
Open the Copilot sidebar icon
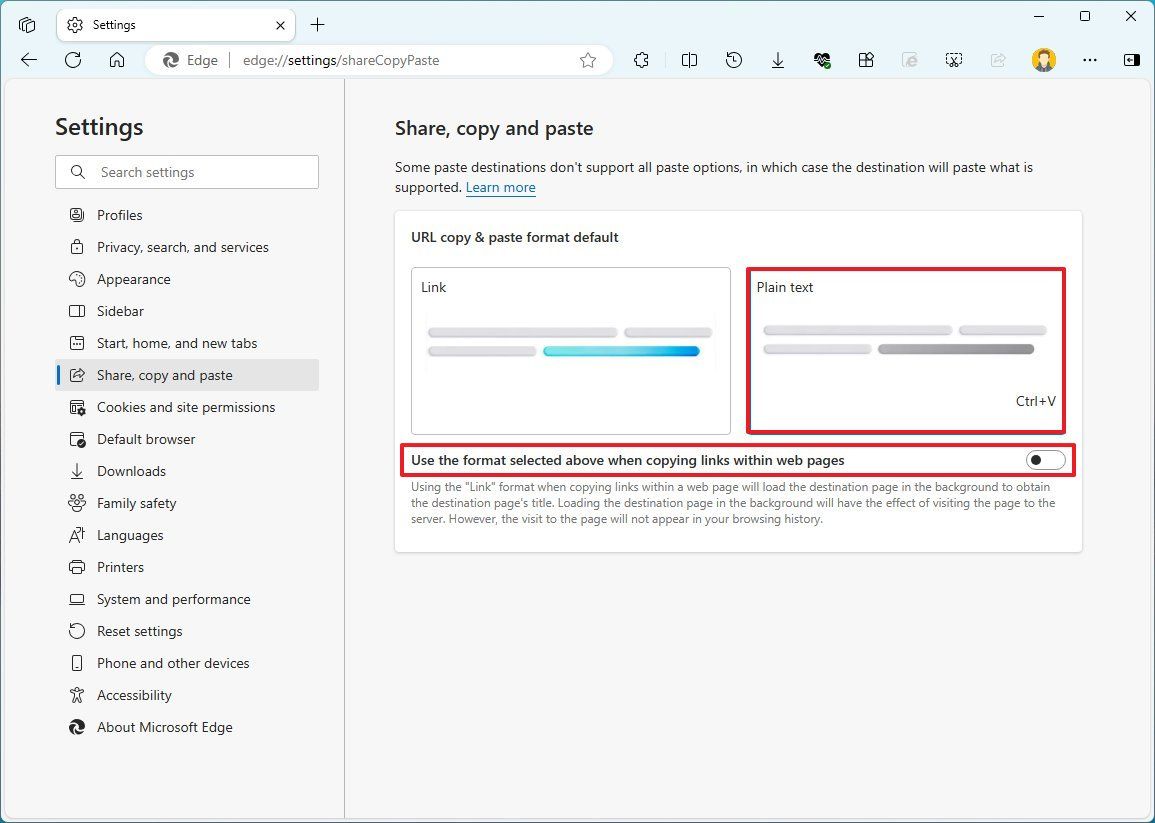[x=1131, y=60]
